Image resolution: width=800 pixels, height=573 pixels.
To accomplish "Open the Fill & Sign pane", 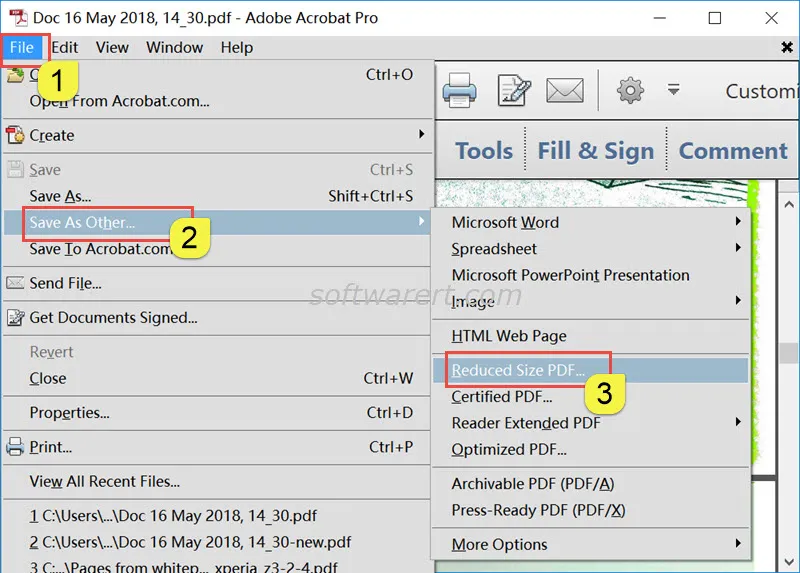I will [595, 151].
